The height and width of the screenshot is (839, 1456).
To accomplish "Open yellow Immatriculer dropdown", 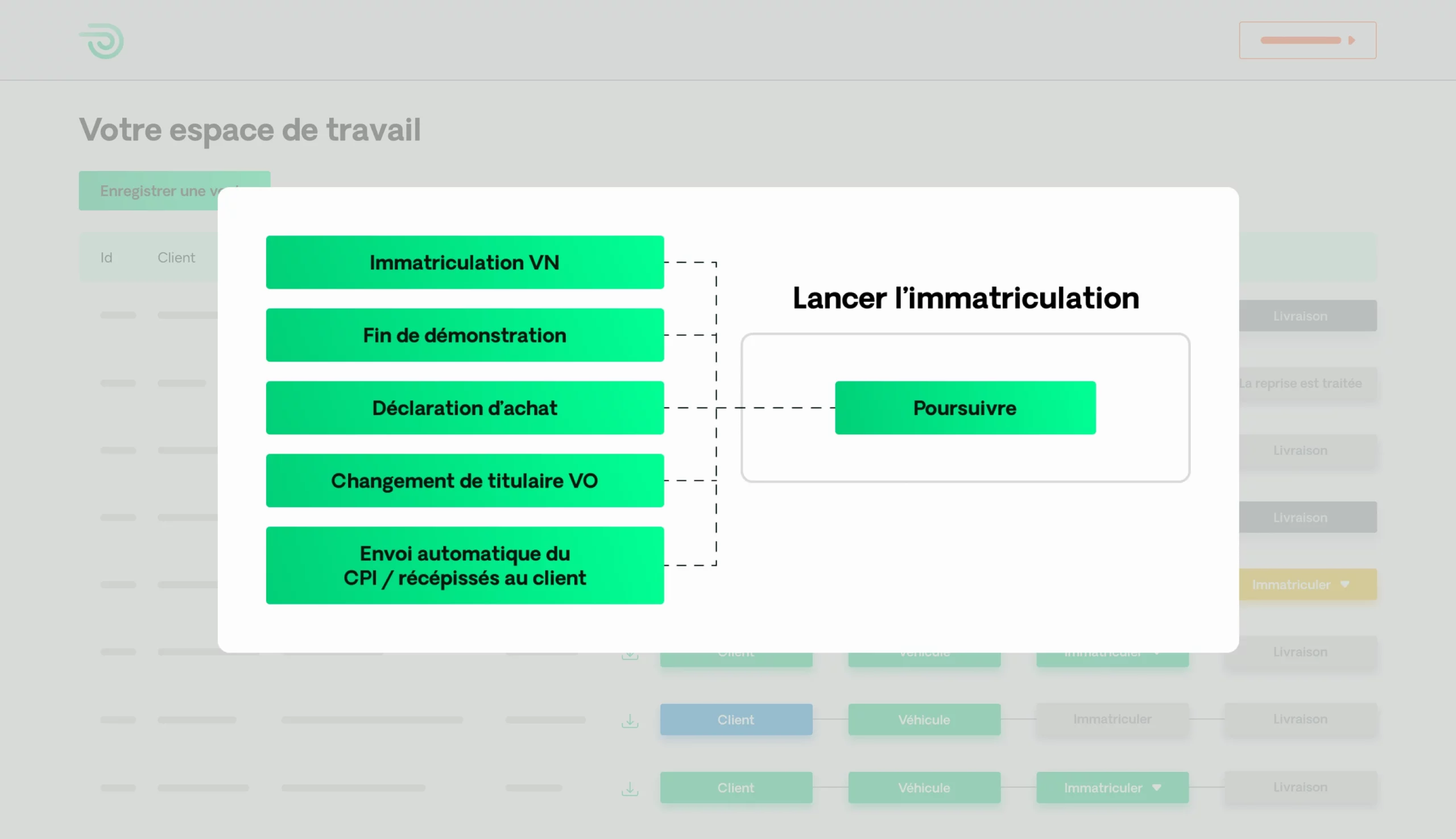I will click(1308, 584).
